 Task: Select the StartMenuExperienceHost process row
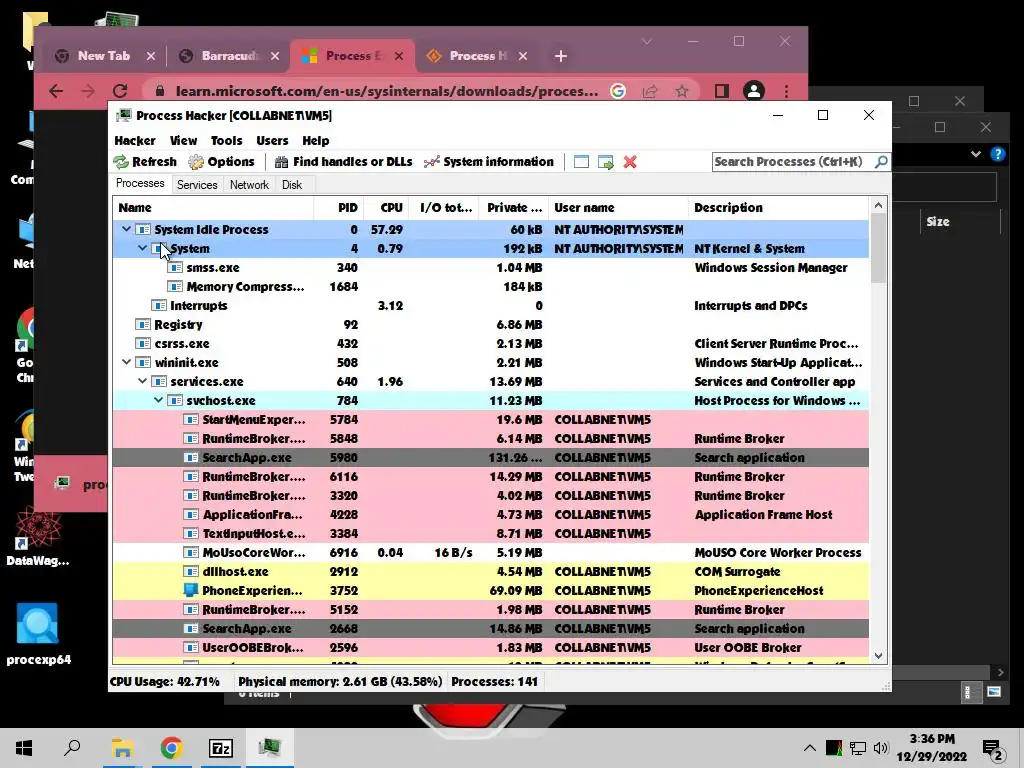(490, 419)
